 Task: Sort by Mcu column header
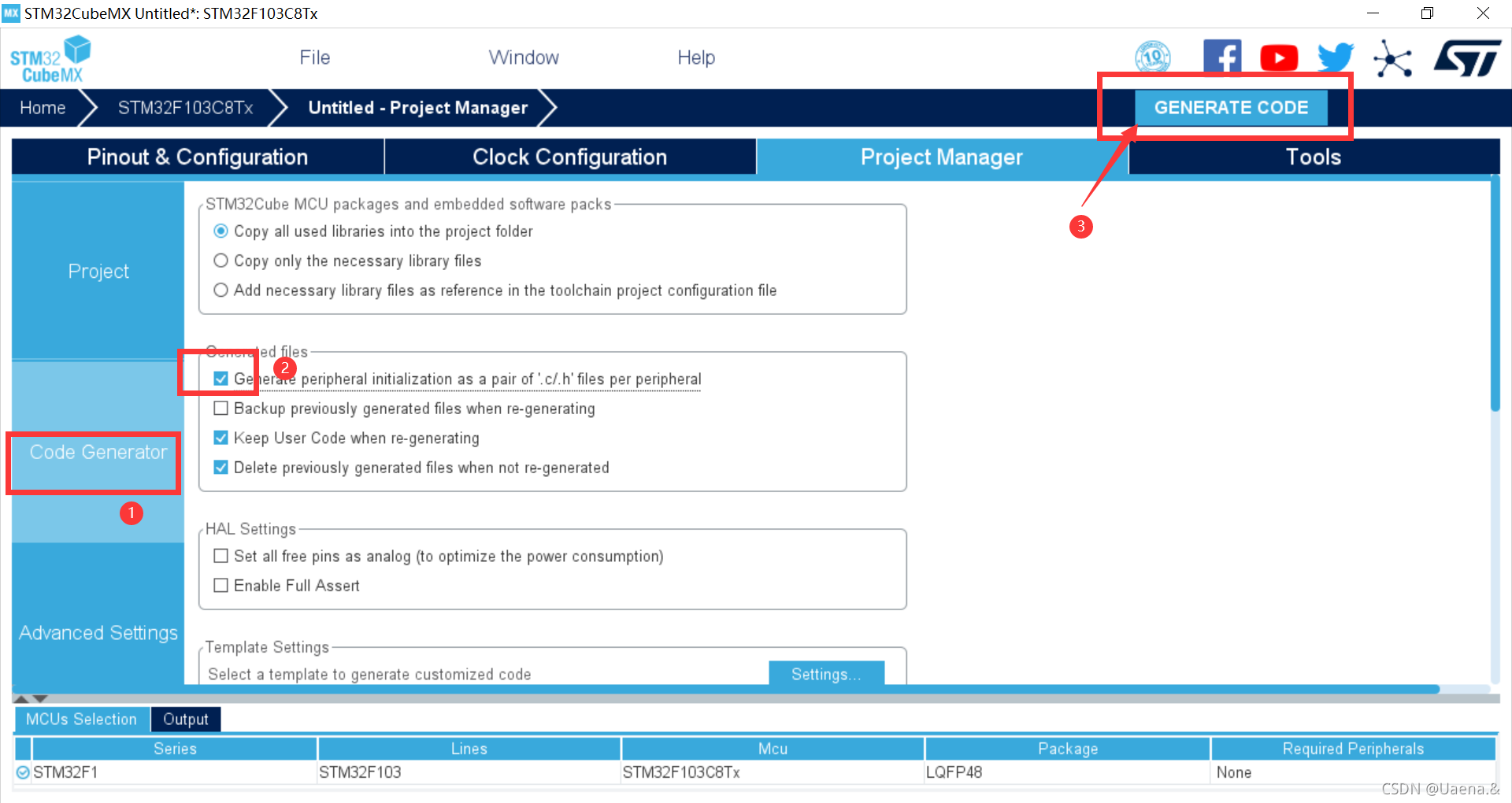(773, 749)
